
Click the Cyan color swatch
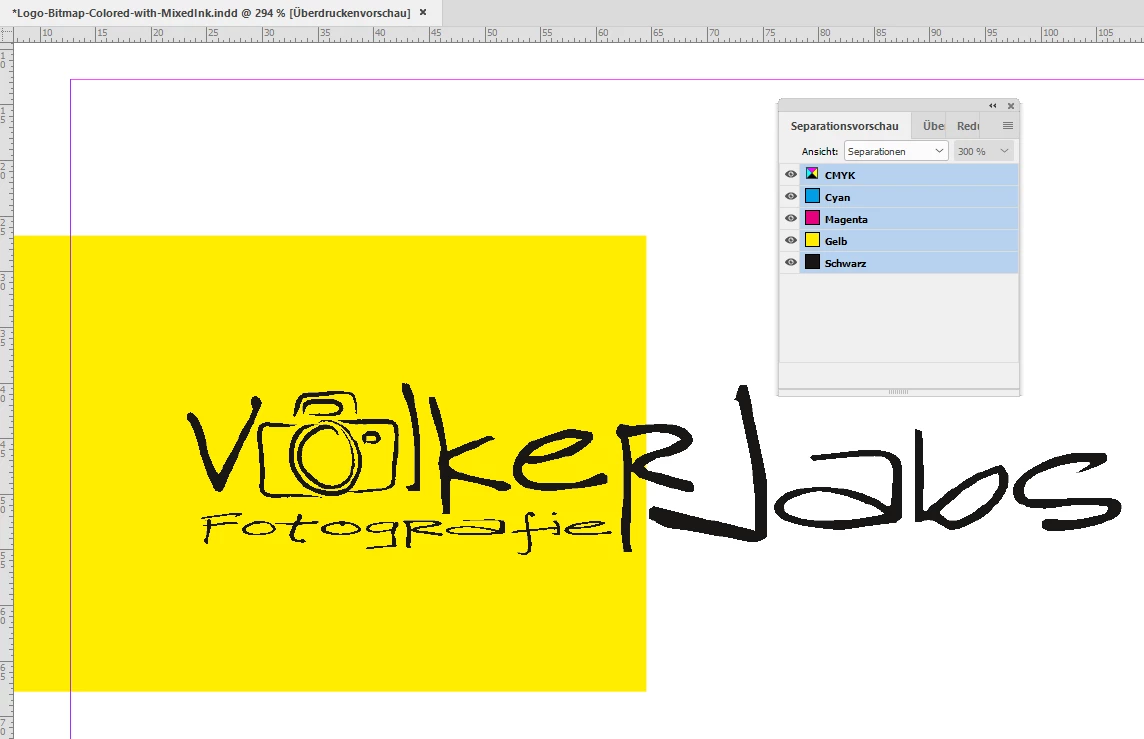click(812, 196)
